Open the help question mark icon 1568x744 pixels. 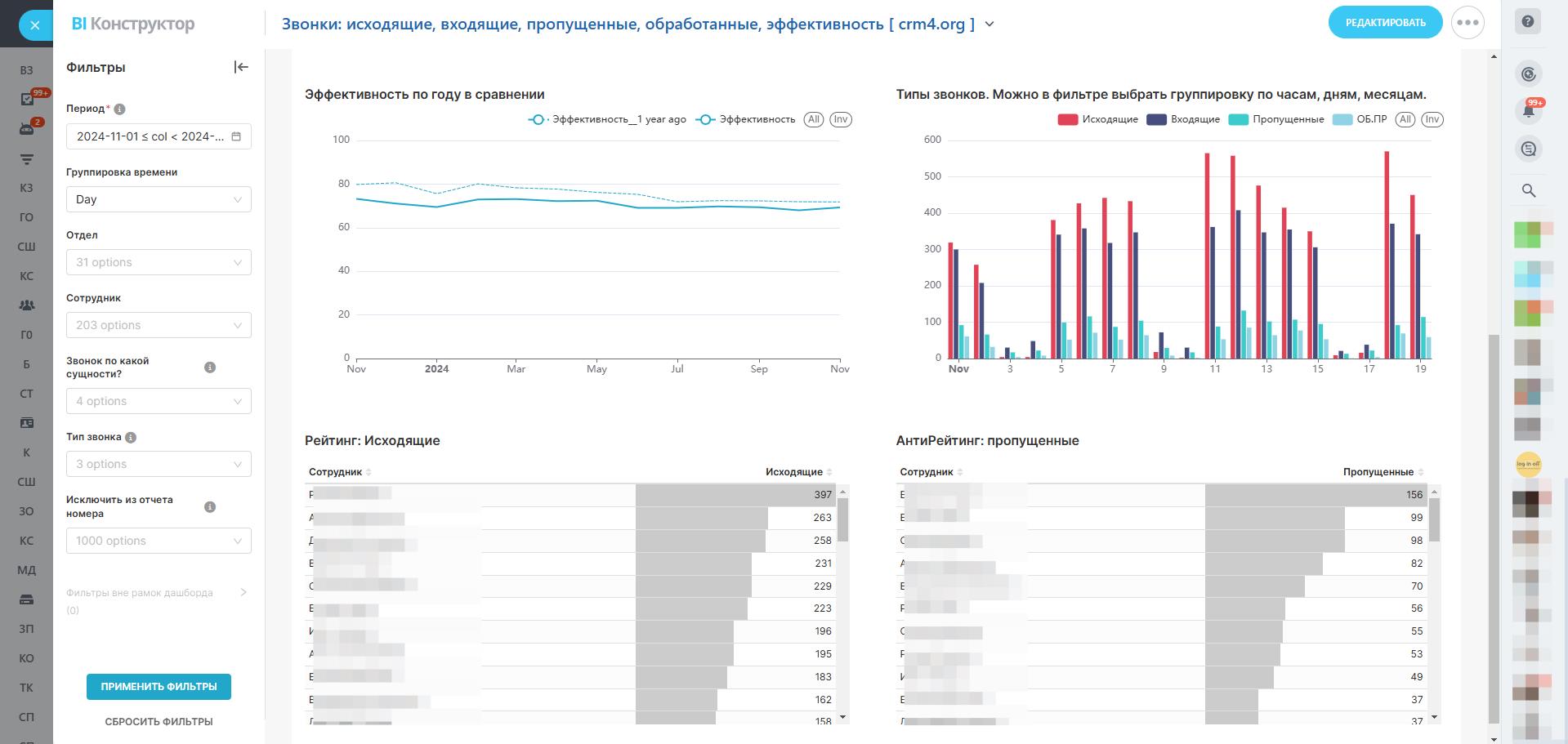click(1528, 22)
